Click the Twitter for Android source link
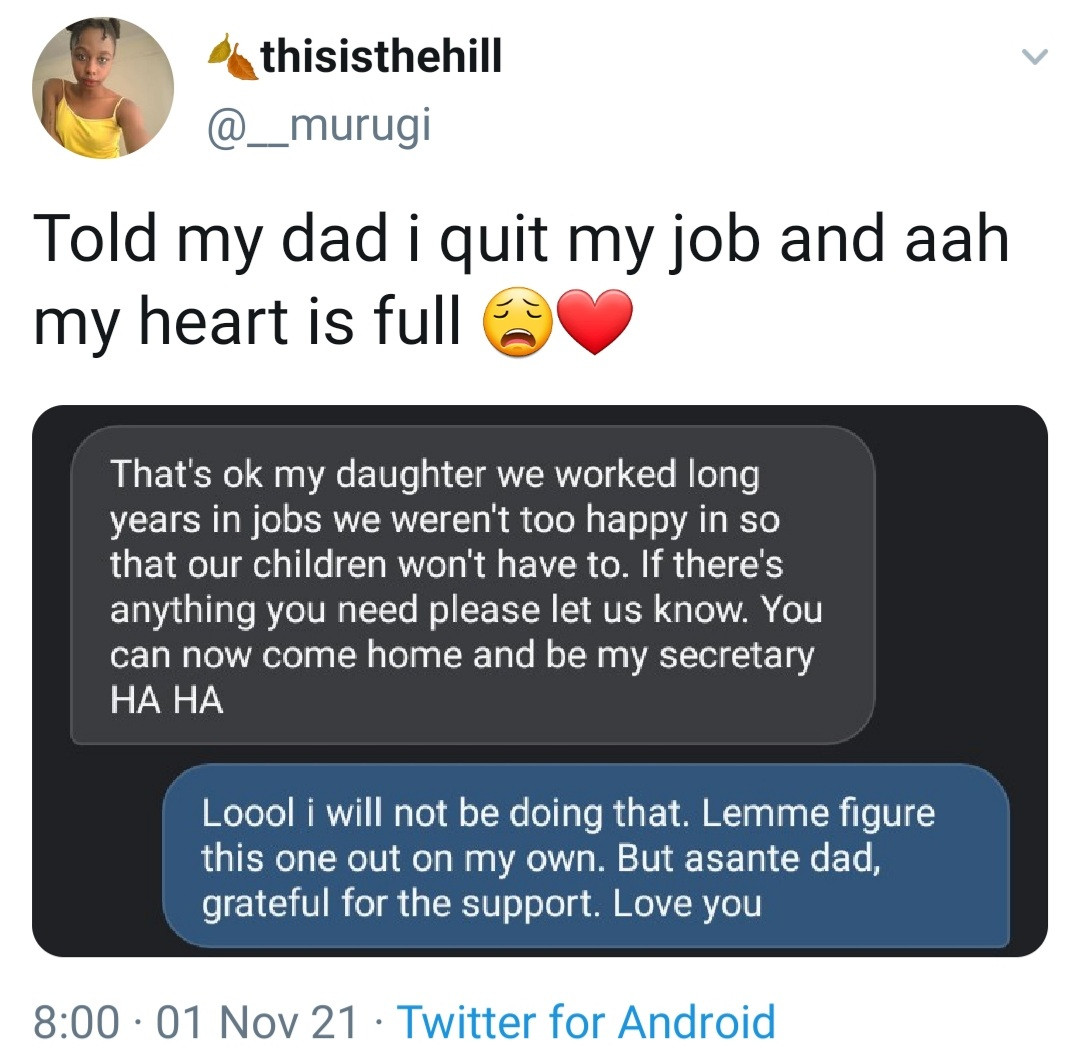The width and height of the screenshot is (1080, 1063). (x=586, y=1021)
